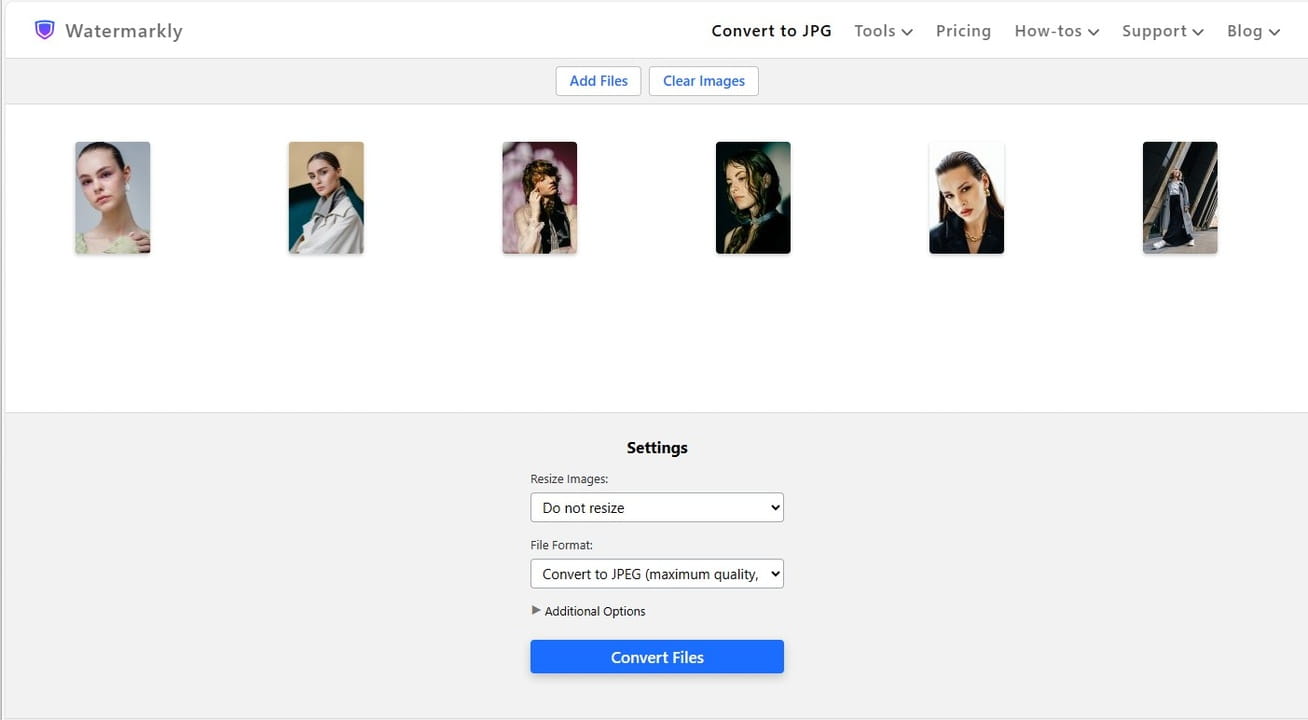1308x720 pixels.
Task: Click the File Format label
Action: pyautogui.click(x=561, y=545)
